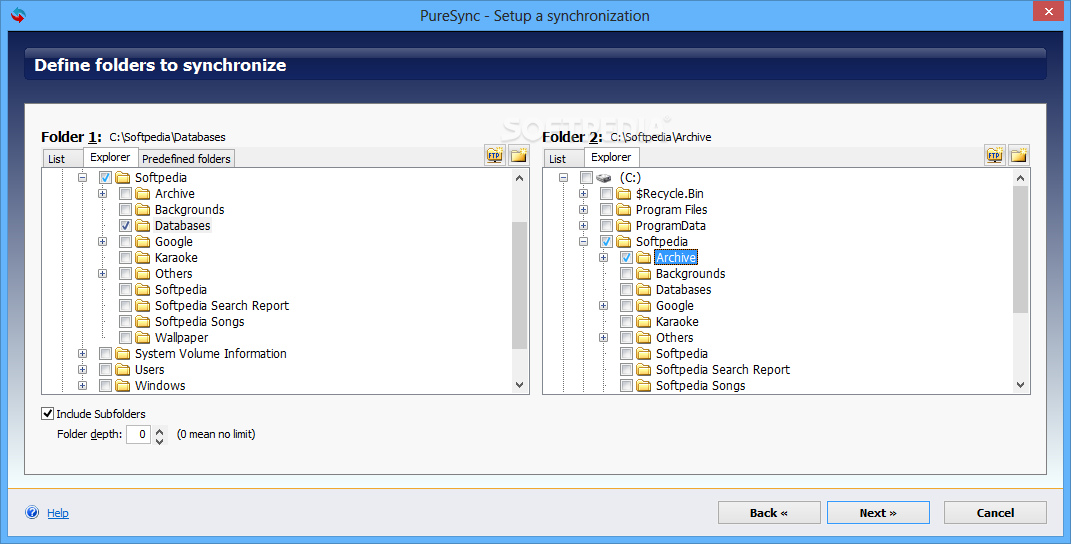Click the new folder icon for Folder 2
This screenshot has height=544, width=1071.
pyautogui.click(x=1019, y=156)
